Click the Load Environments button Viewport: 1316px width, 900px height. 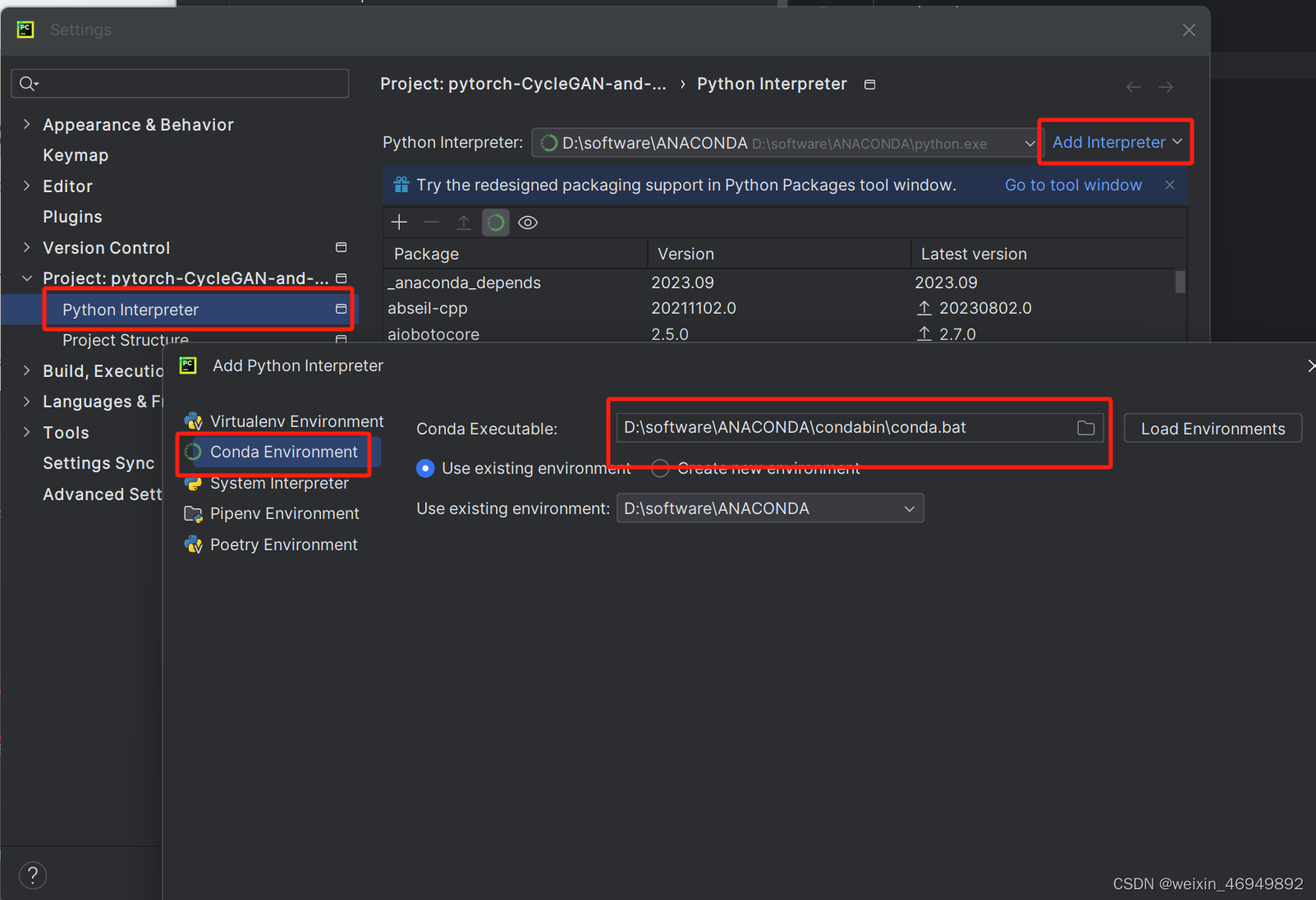(1213, 429)
